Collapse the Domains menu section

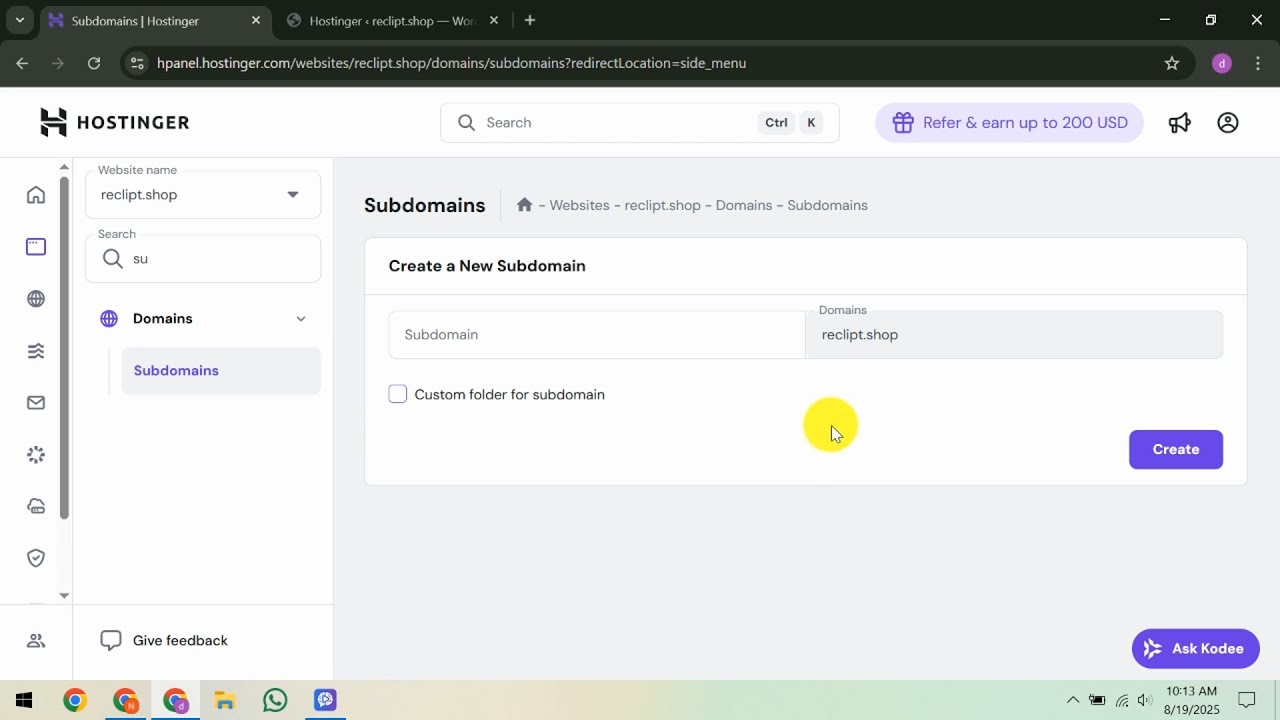(x=301, y=319)
